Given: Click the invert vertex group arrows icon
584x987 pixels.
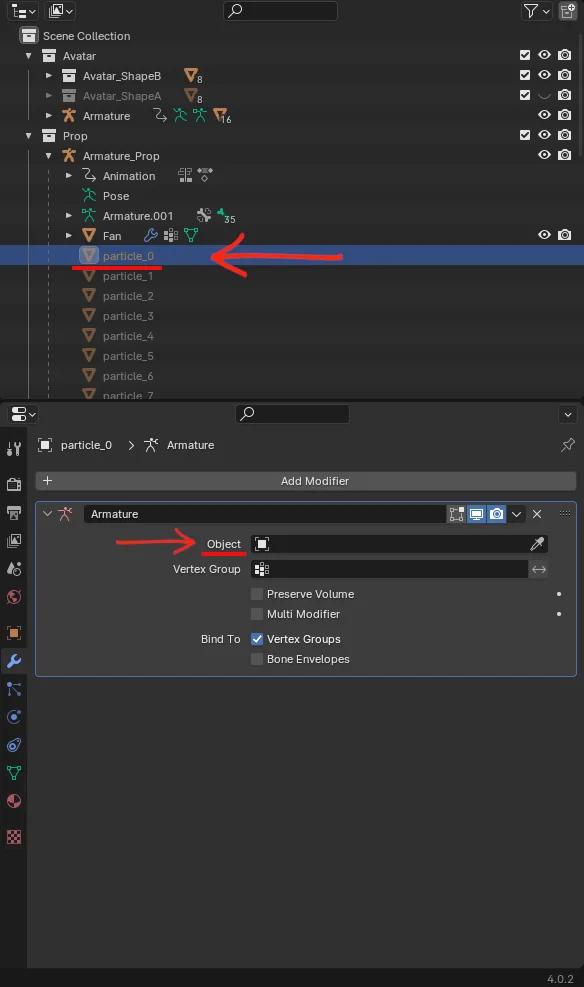Looking at the screenshot, I should pos(539,569).
